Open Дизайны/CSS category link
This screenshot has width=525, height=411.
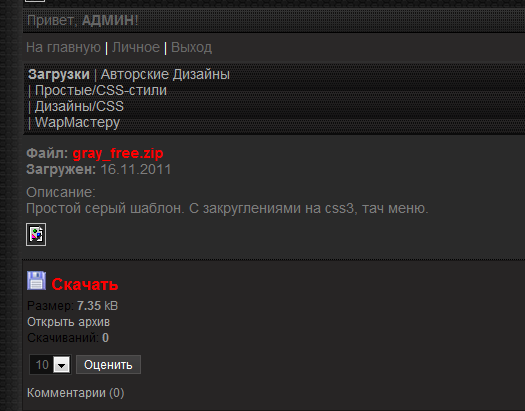79,106
